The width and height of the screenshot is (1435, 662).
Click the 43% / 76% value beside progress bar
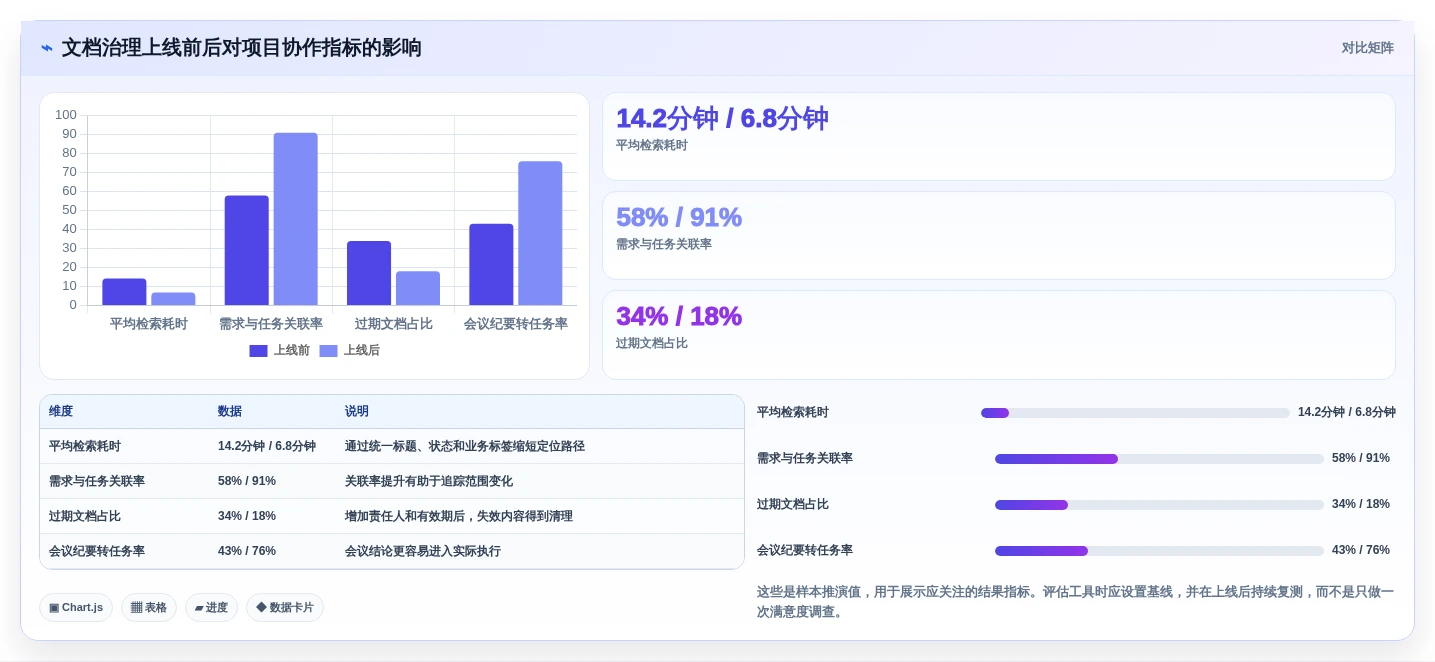coord(1361,551)
